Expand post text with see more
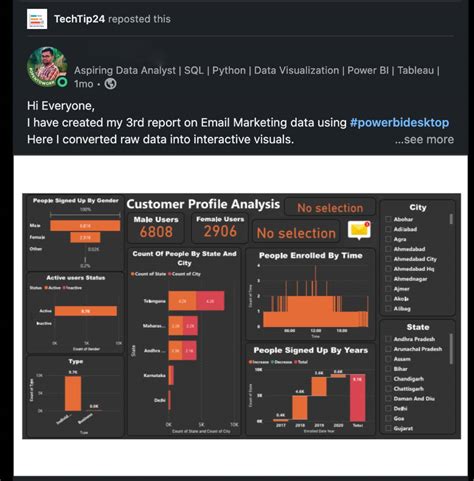Viewport: 474px width, 481px height. (x=424, y=139)
